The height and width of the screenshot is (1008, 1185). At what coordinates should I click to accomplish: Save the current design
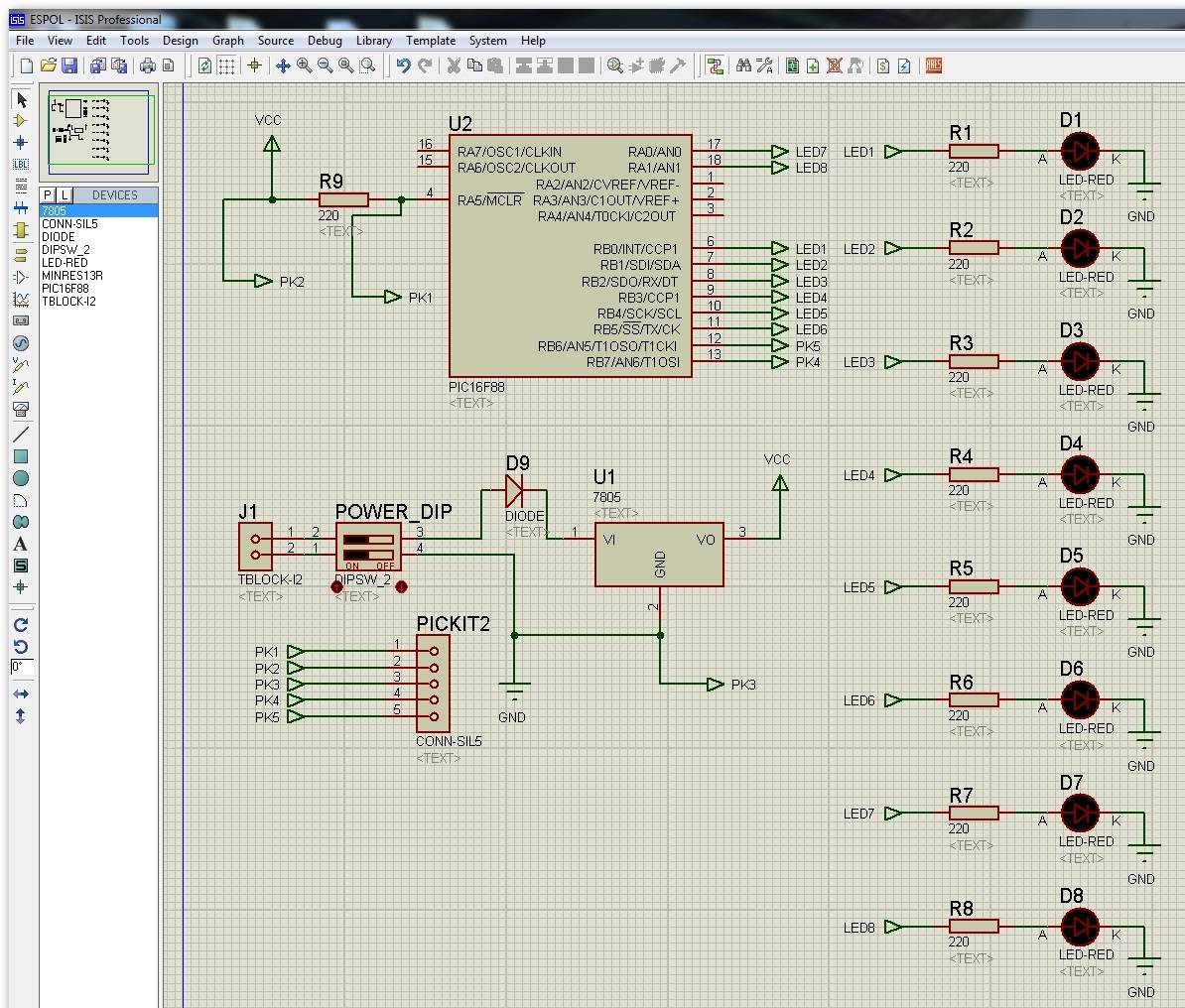pyautogui.click(x=68, y=65)
